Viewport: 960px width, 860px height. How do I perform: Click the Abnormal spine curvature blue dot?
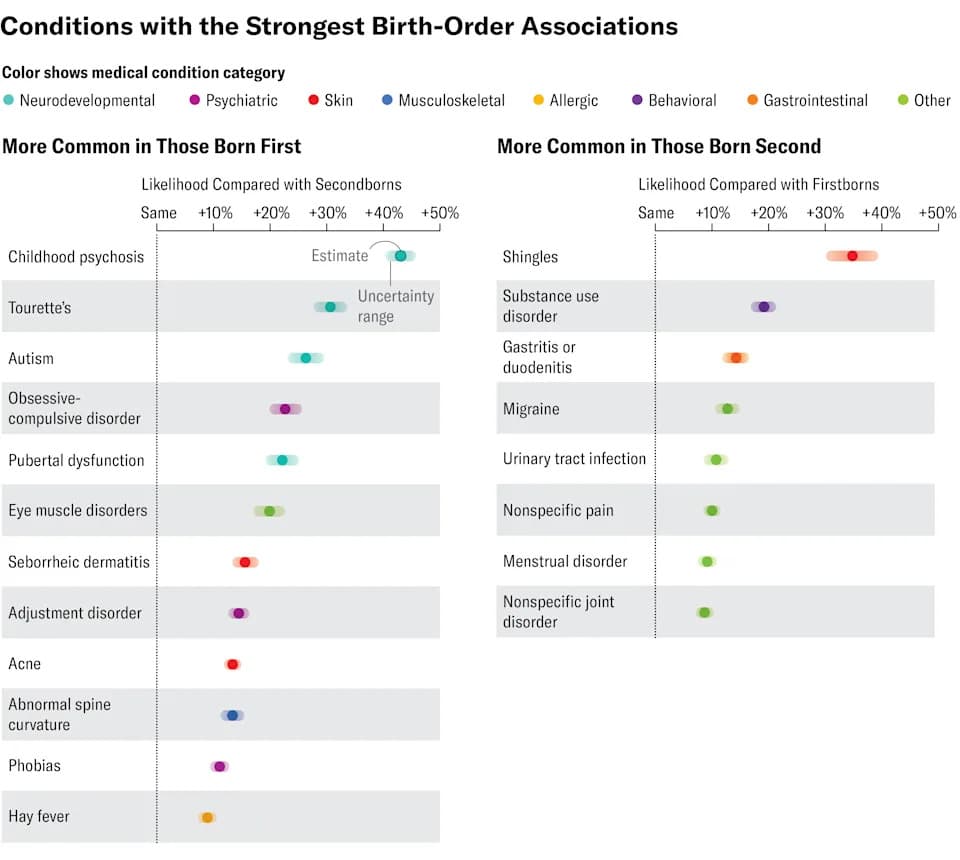[x=233, y=715]
